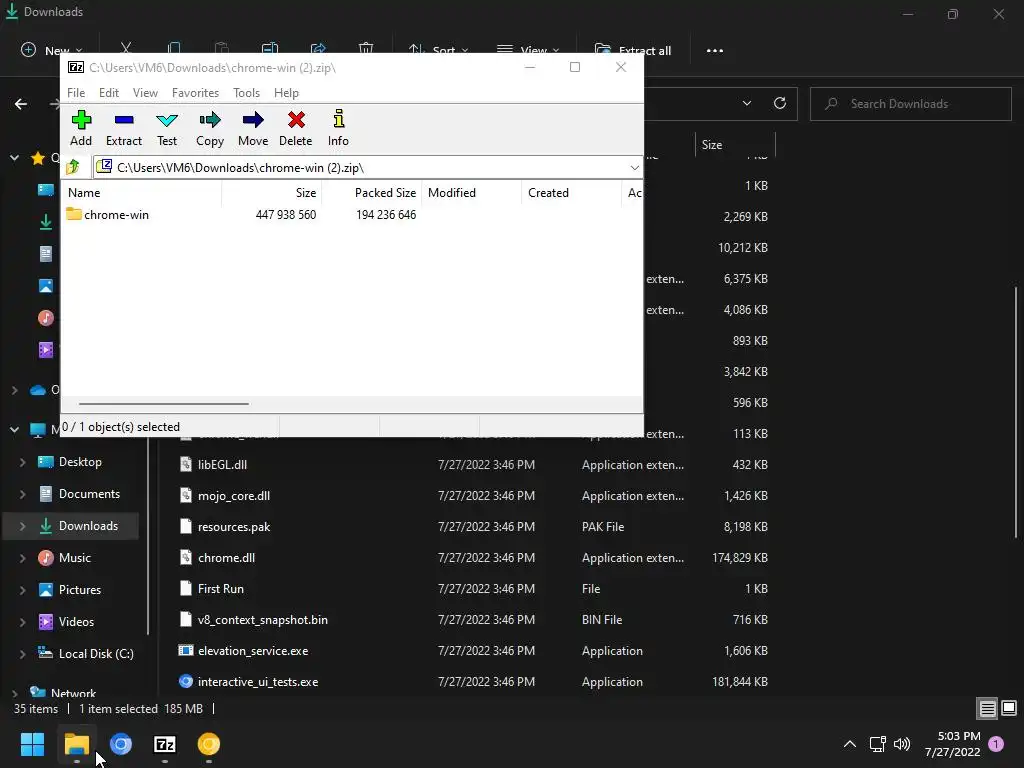Expand the Videos tree node
1024x768 pixels.
tap(22, 622)
